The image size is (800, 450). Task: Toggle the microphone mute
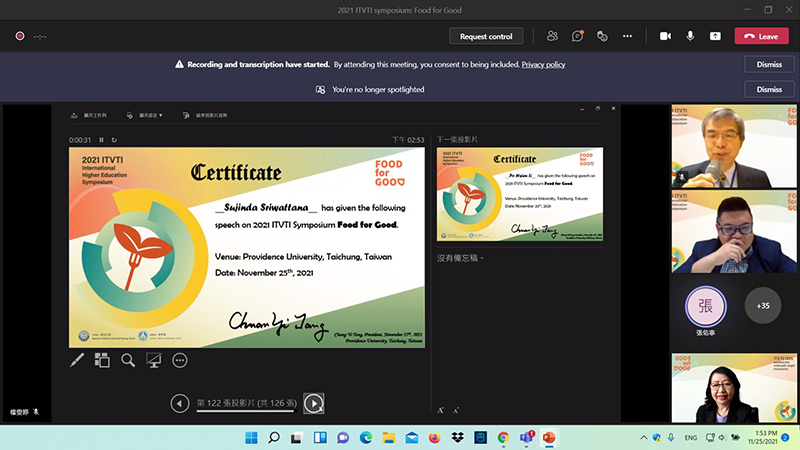click(x=690, y=36)
